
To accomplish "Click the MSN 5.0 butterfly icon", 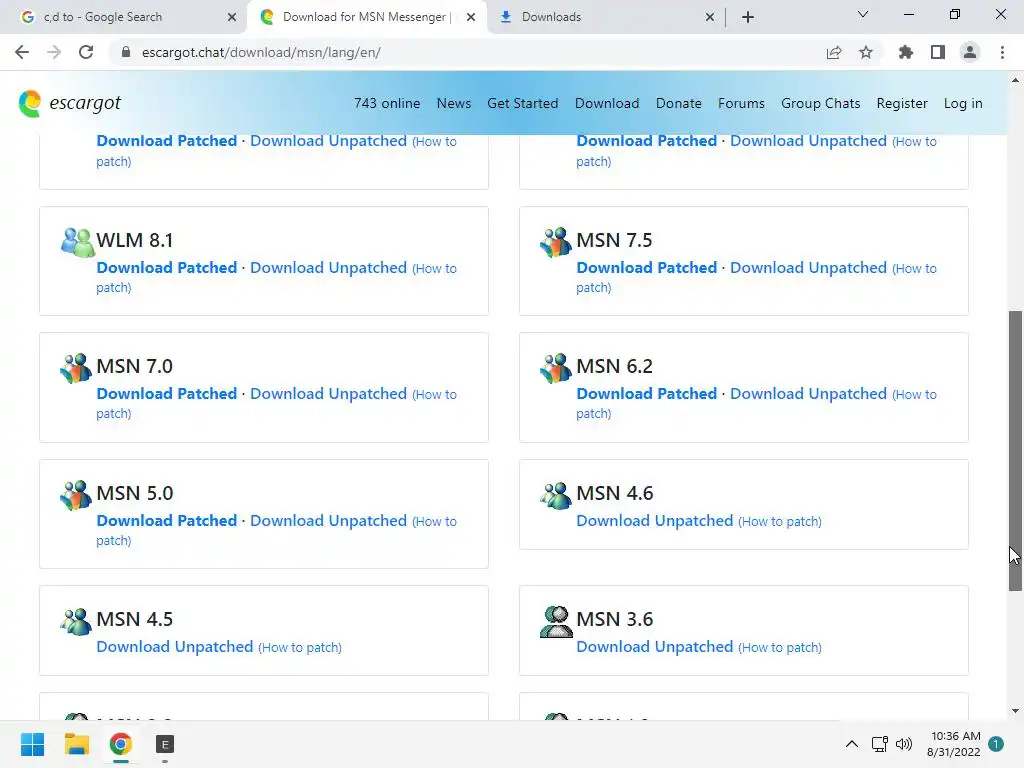I will tap(76, 495).
